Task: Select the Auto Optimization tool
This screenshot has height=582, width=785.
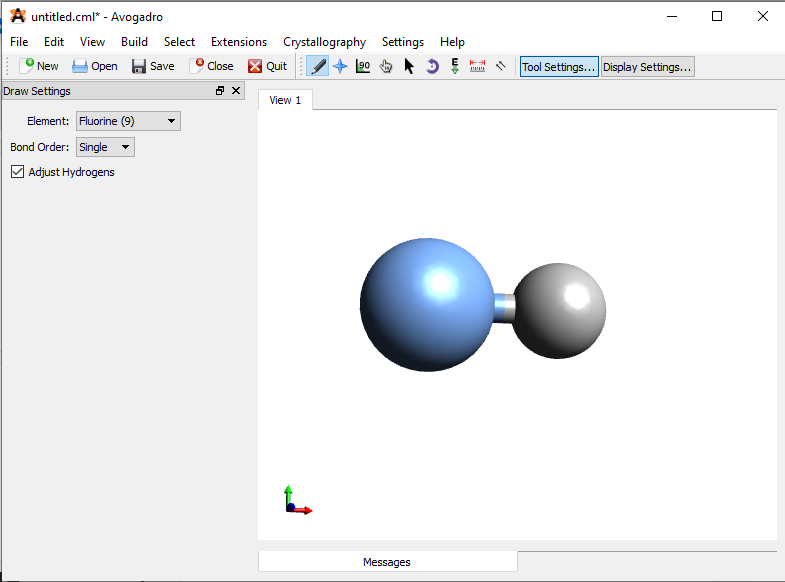Action: click(455, 66)
